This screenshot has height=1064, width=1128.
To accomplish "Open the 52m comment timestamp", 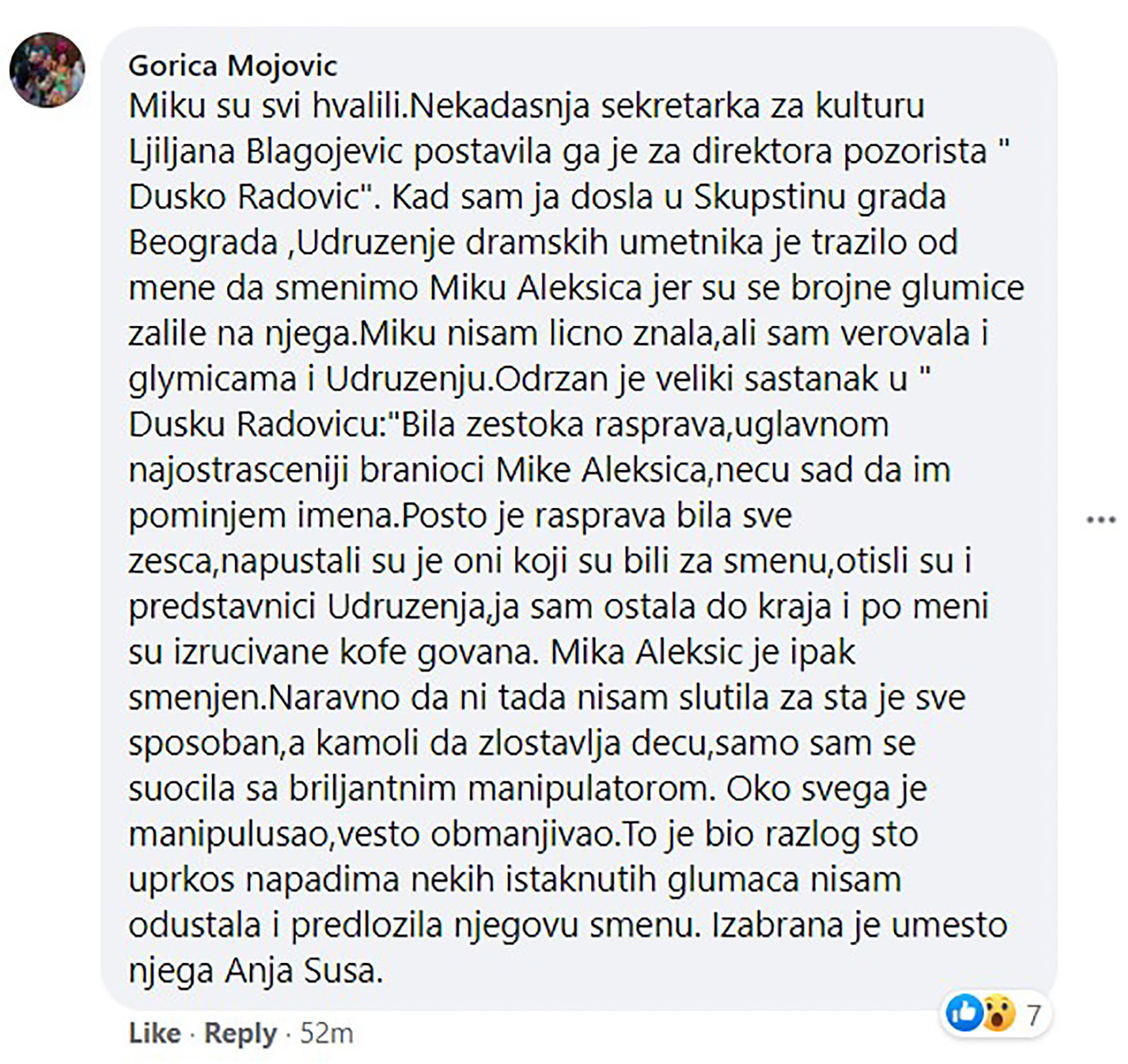I will point(326,1033).
